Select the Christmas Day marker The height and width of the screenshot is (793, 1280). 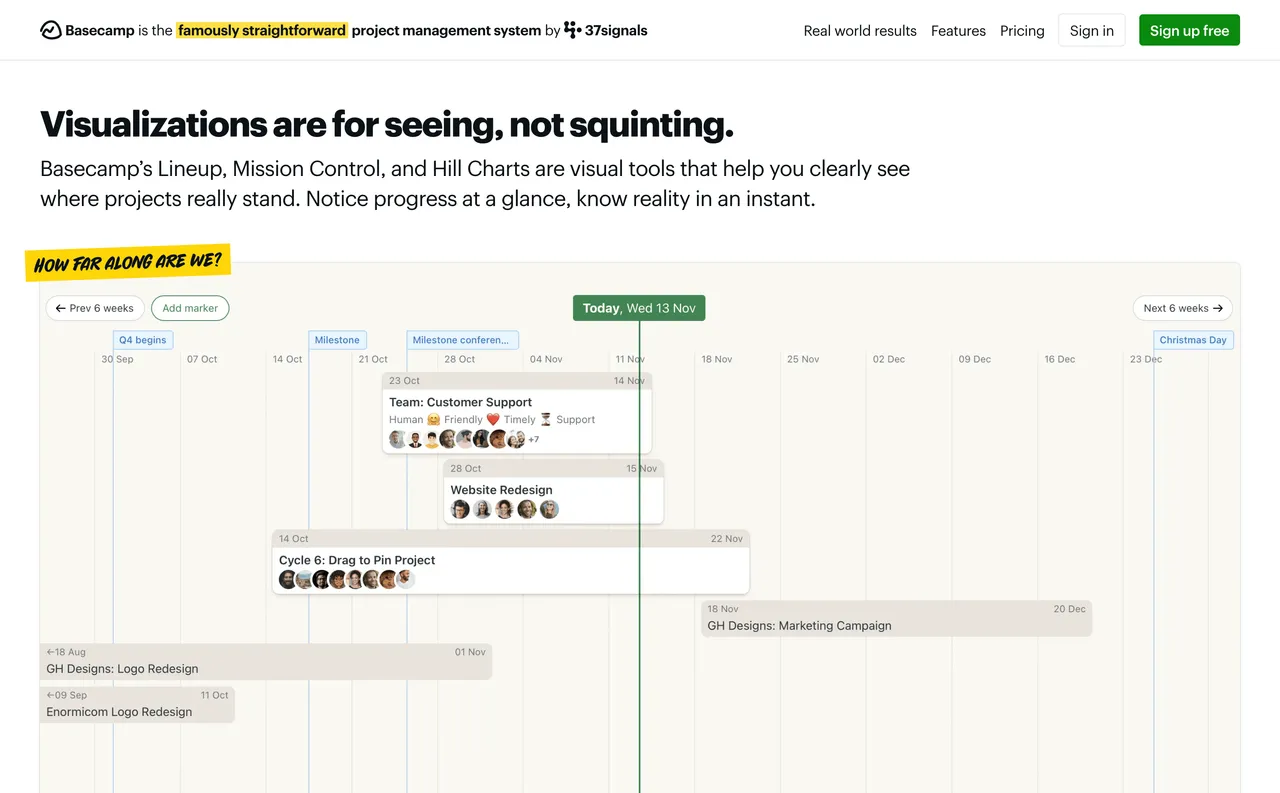pyautogui.click(x=1193, y=340)
